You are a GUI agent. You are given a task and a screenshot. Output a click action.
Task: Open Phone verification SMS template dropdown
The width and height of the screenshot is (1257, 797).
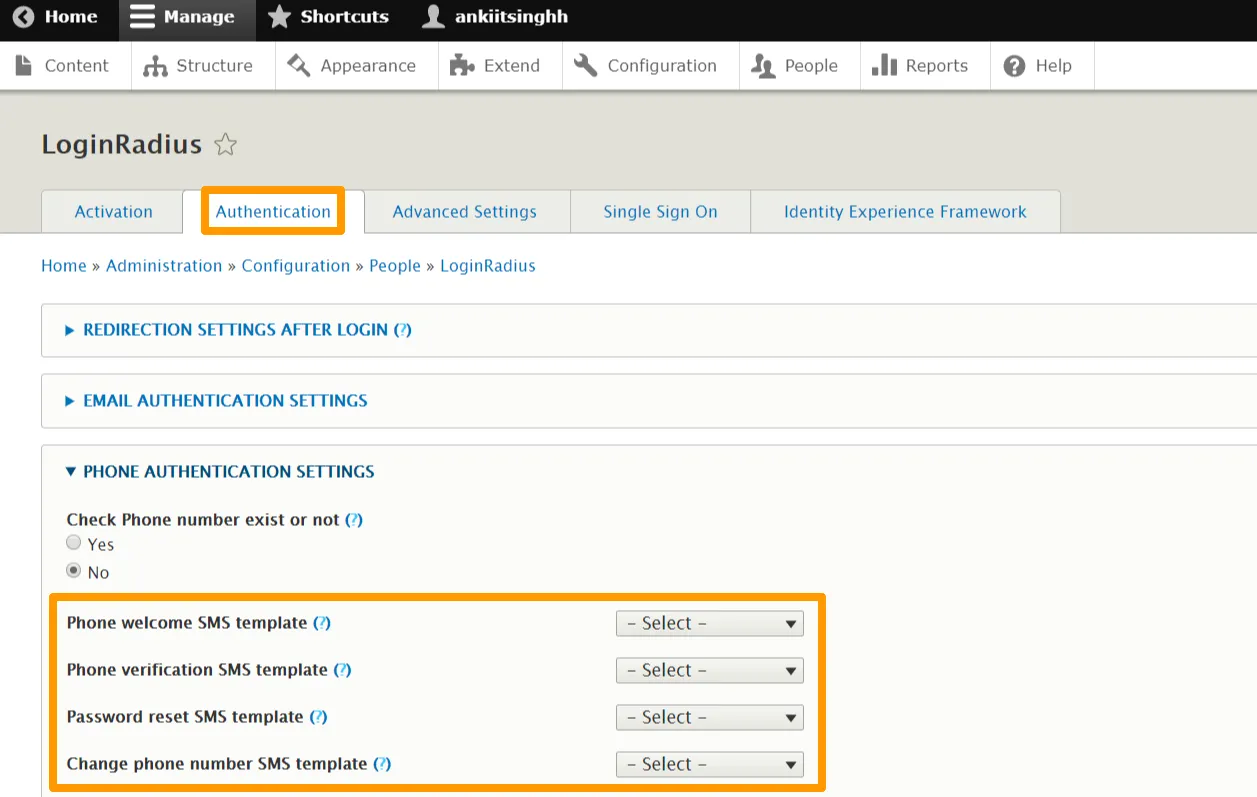point(709,671)
